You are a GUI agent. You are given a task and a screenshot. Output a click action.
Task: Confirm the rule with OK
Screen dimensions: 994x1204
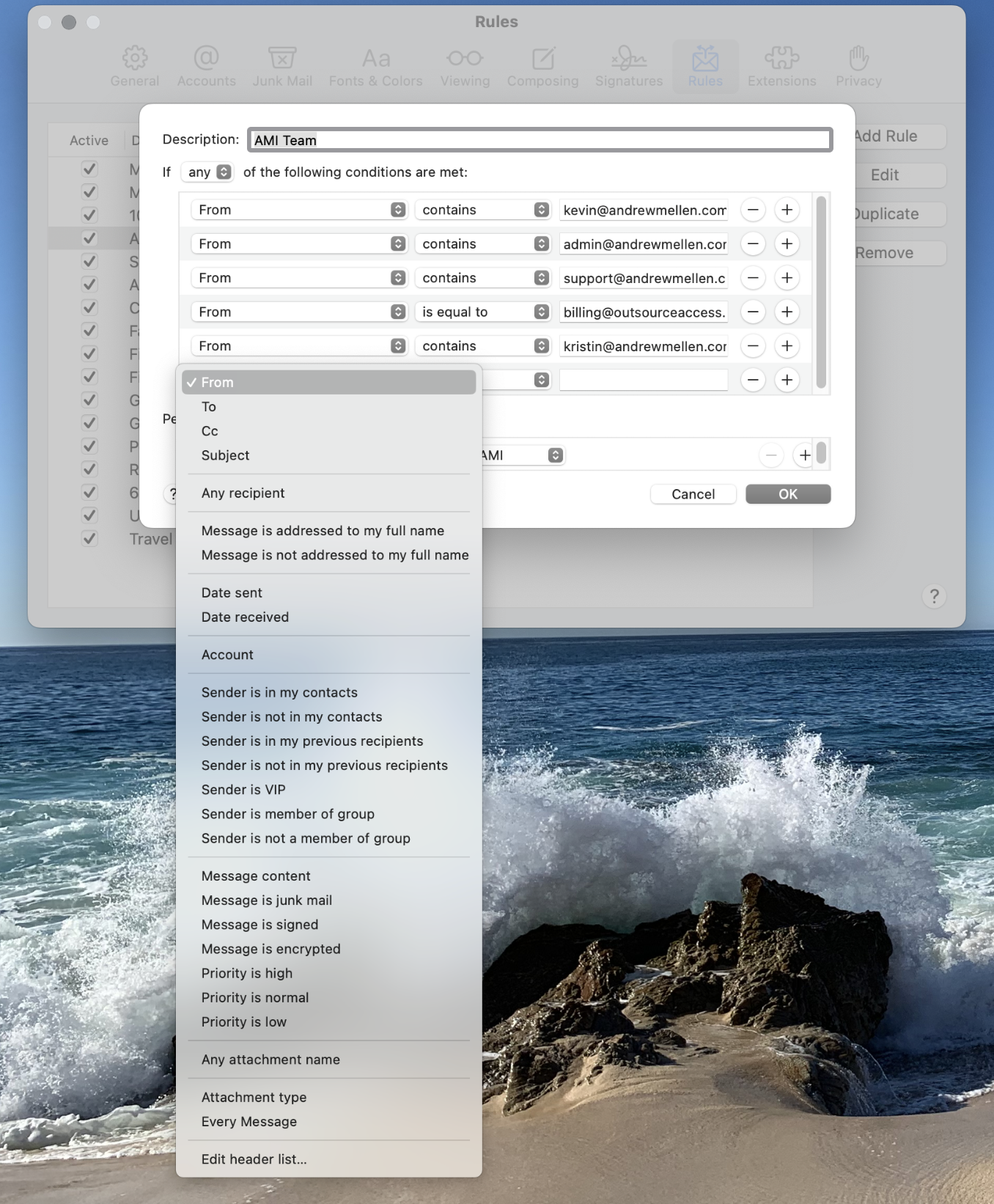788,494
